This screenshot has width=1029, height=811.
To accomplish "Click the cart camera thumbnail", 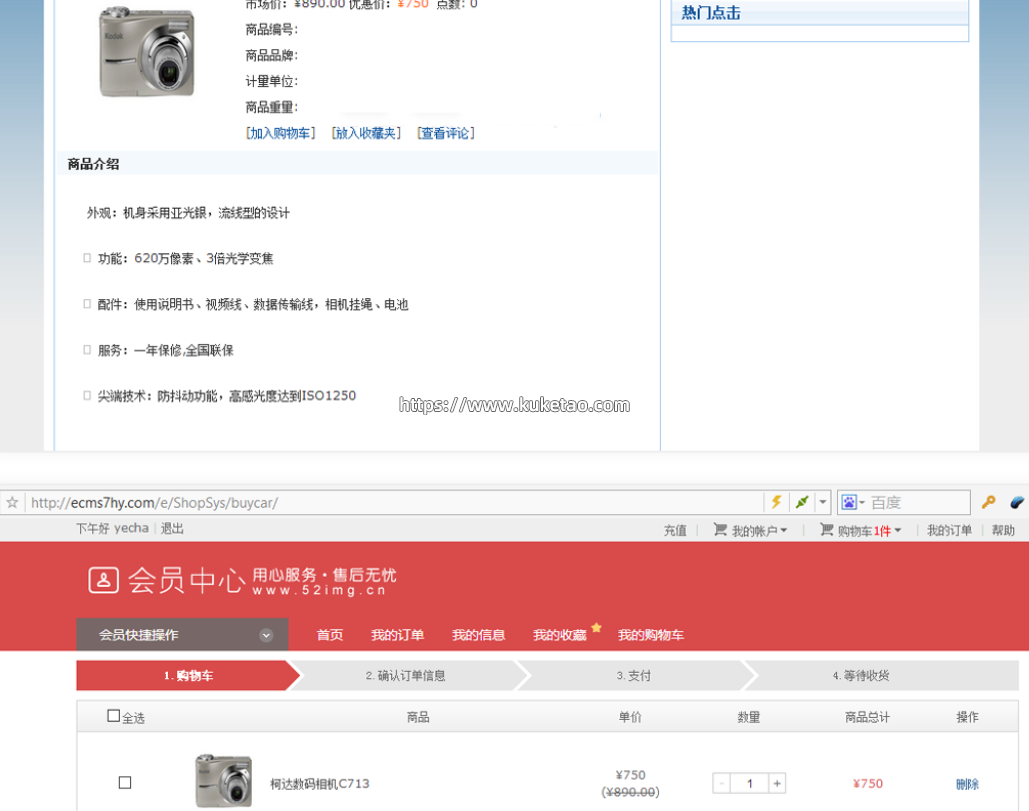I will (x=223, y=780).
